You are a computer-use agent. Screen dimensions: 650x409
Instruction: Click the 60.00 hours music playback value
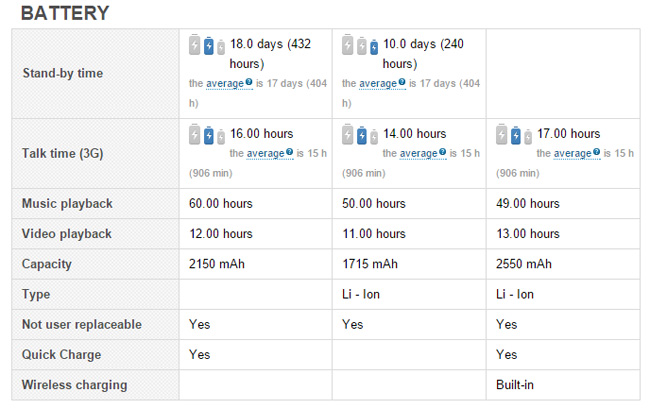220,204
